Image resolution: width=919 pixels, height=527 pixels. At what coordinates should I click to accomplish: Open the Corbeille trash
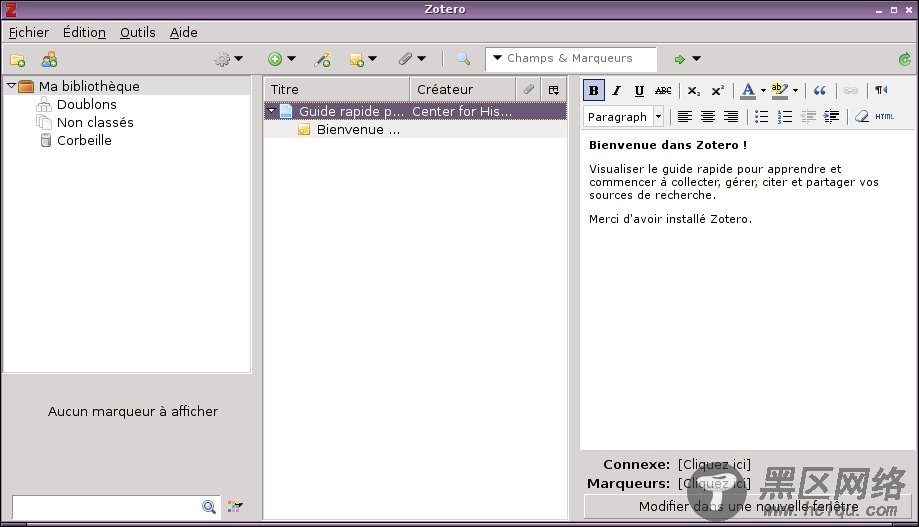(x=84, y=140)
